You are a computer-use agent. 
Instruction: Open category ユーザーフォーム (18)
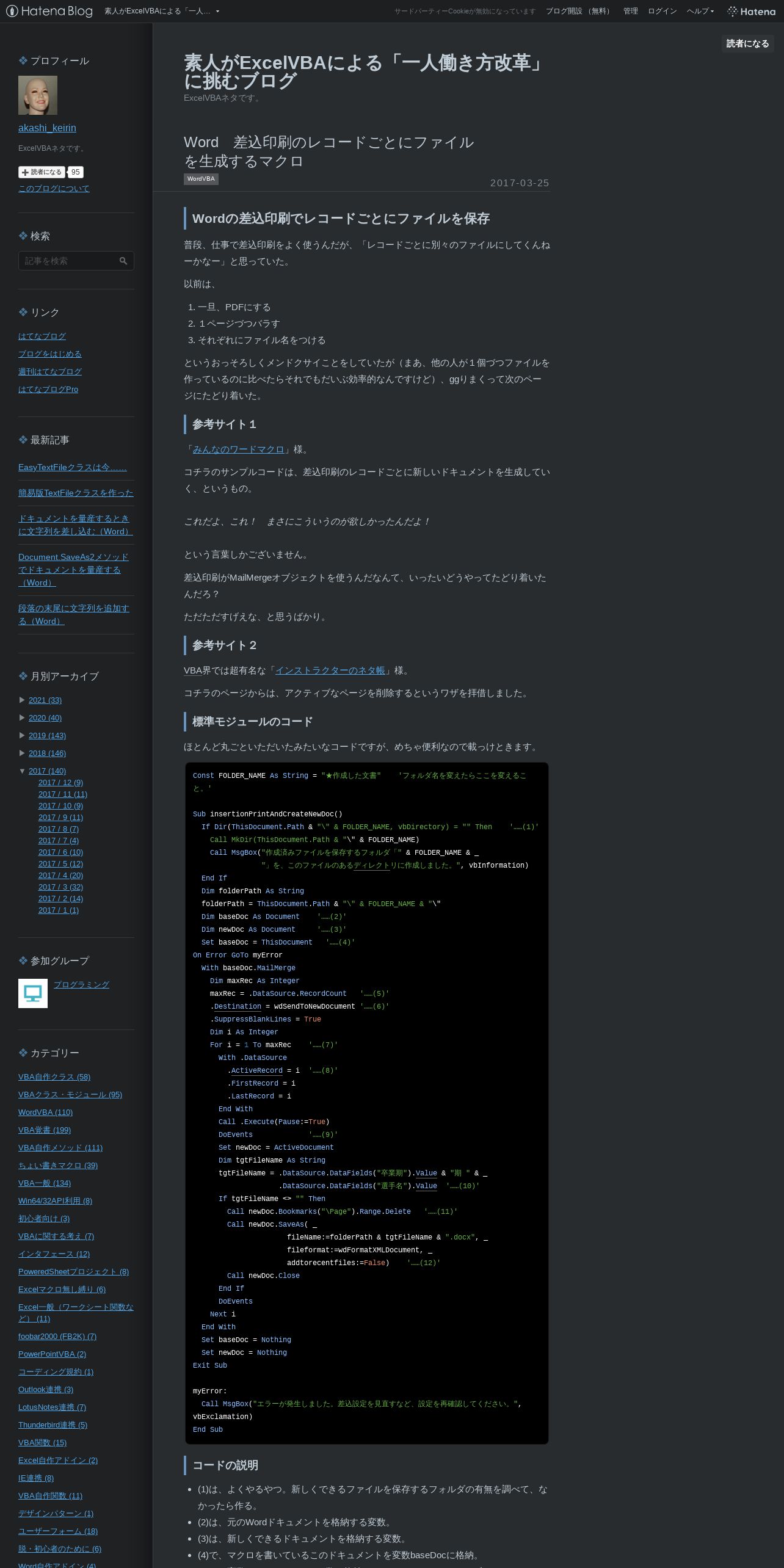coord(58,1531)
